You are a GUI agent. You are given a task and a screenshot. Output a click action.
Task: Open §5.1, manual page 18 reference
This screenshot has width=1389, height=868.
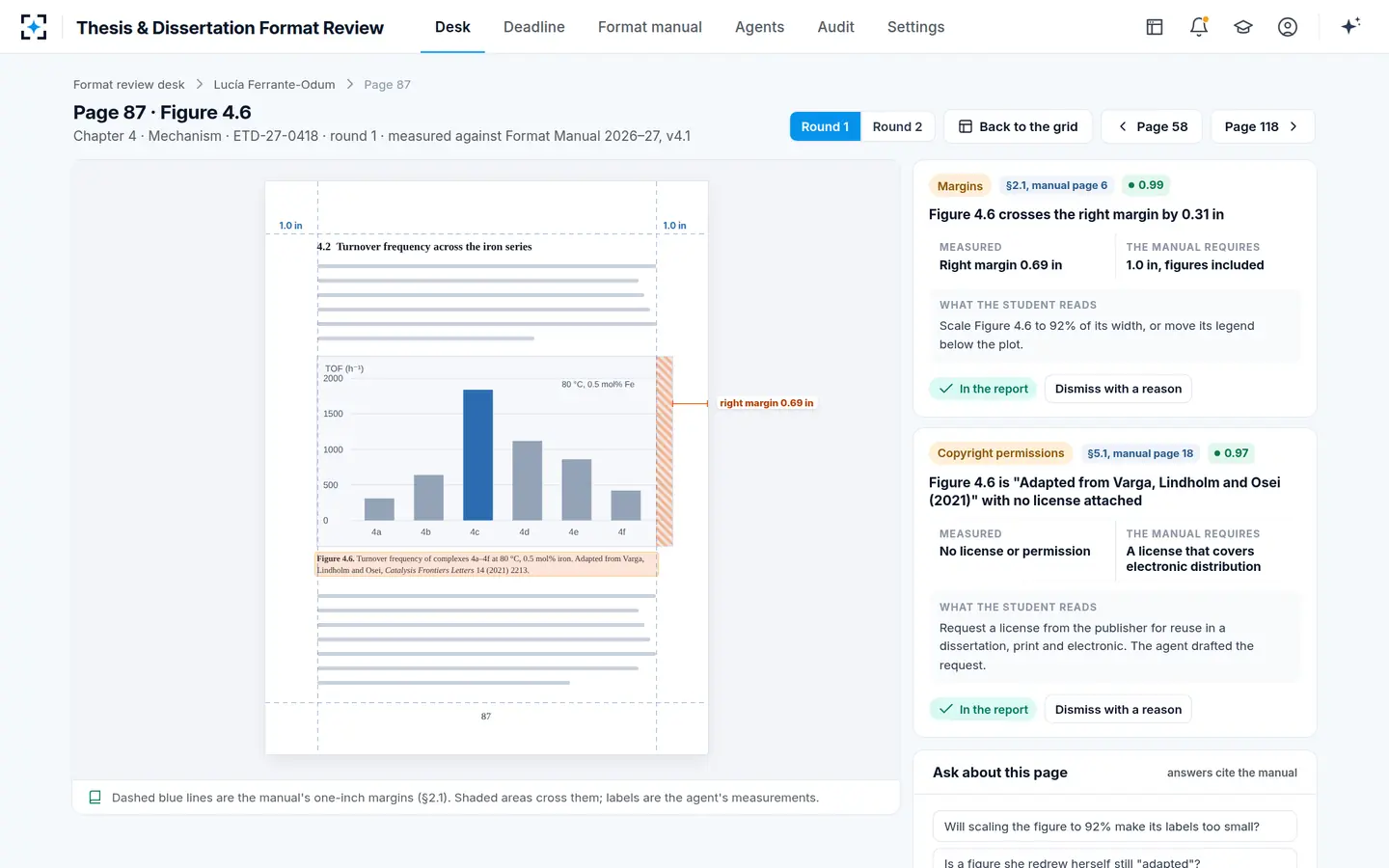(1140, 453)
